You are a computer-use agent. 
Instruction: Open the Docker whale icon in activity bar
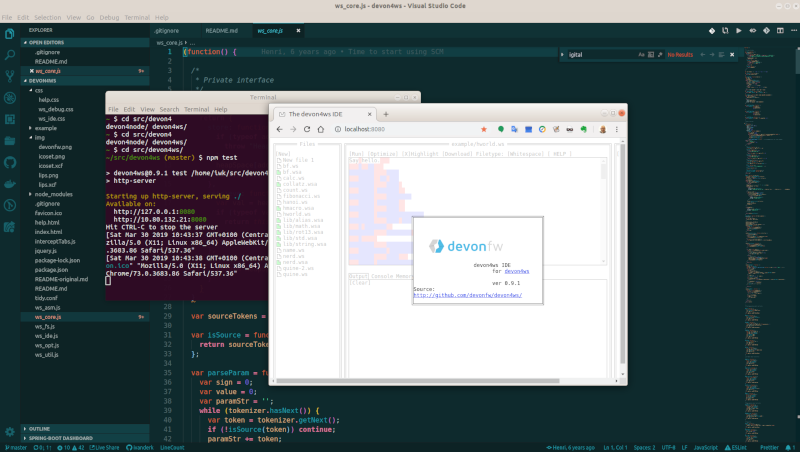(x=10, y=184)
